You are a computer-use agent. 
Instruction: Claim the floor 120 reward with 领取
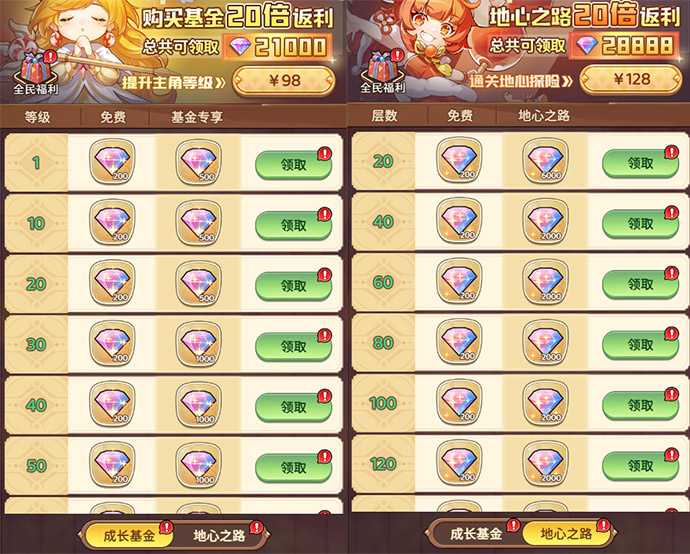[x=640, y=466]
